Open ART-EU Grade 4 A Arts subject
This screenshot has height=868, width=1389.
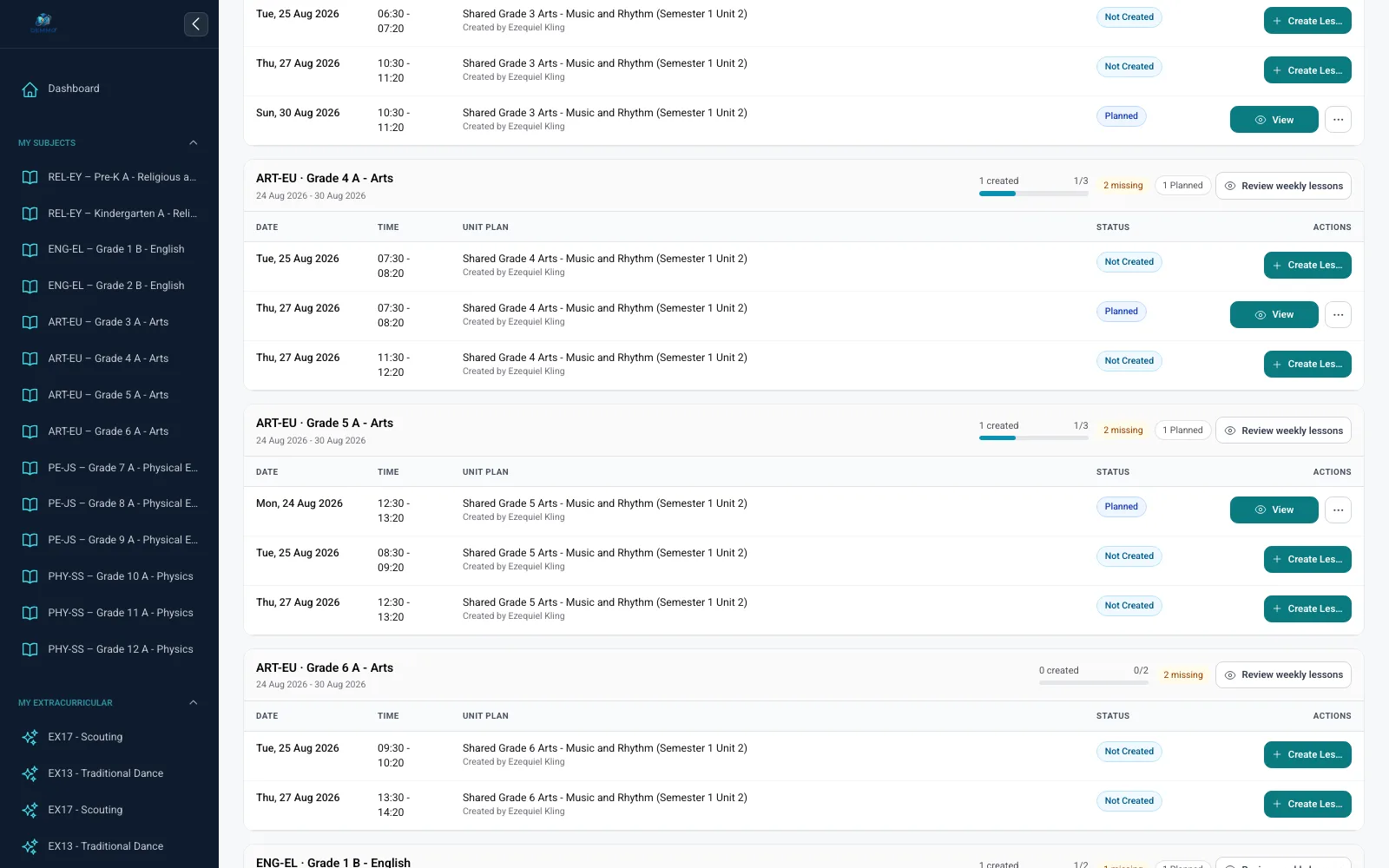click(x=109, y=358)
